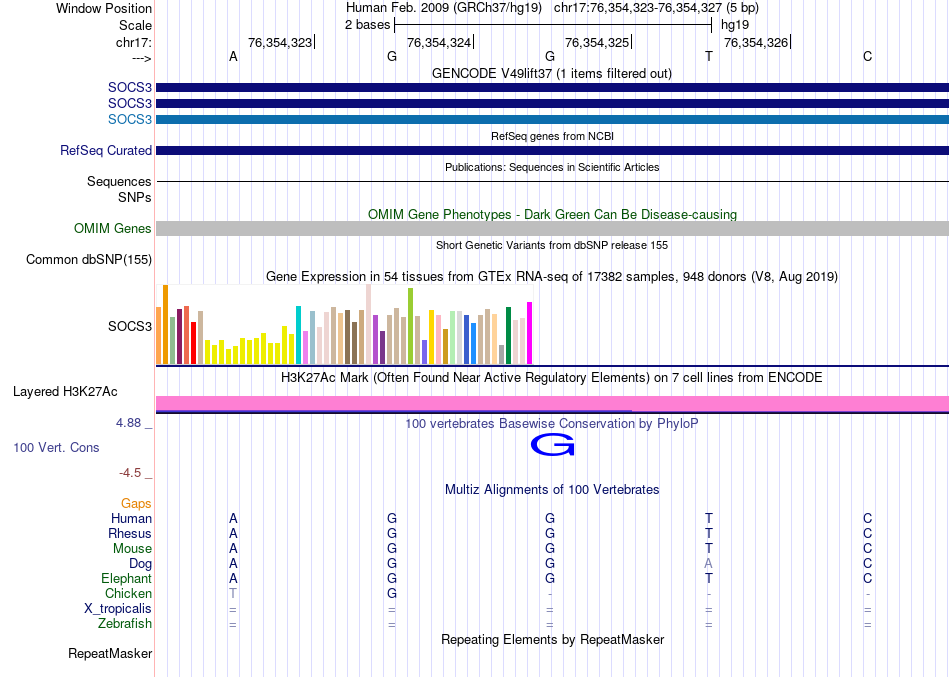Click the 76,354,325 coordinate tick

click(x=598, y=42)
